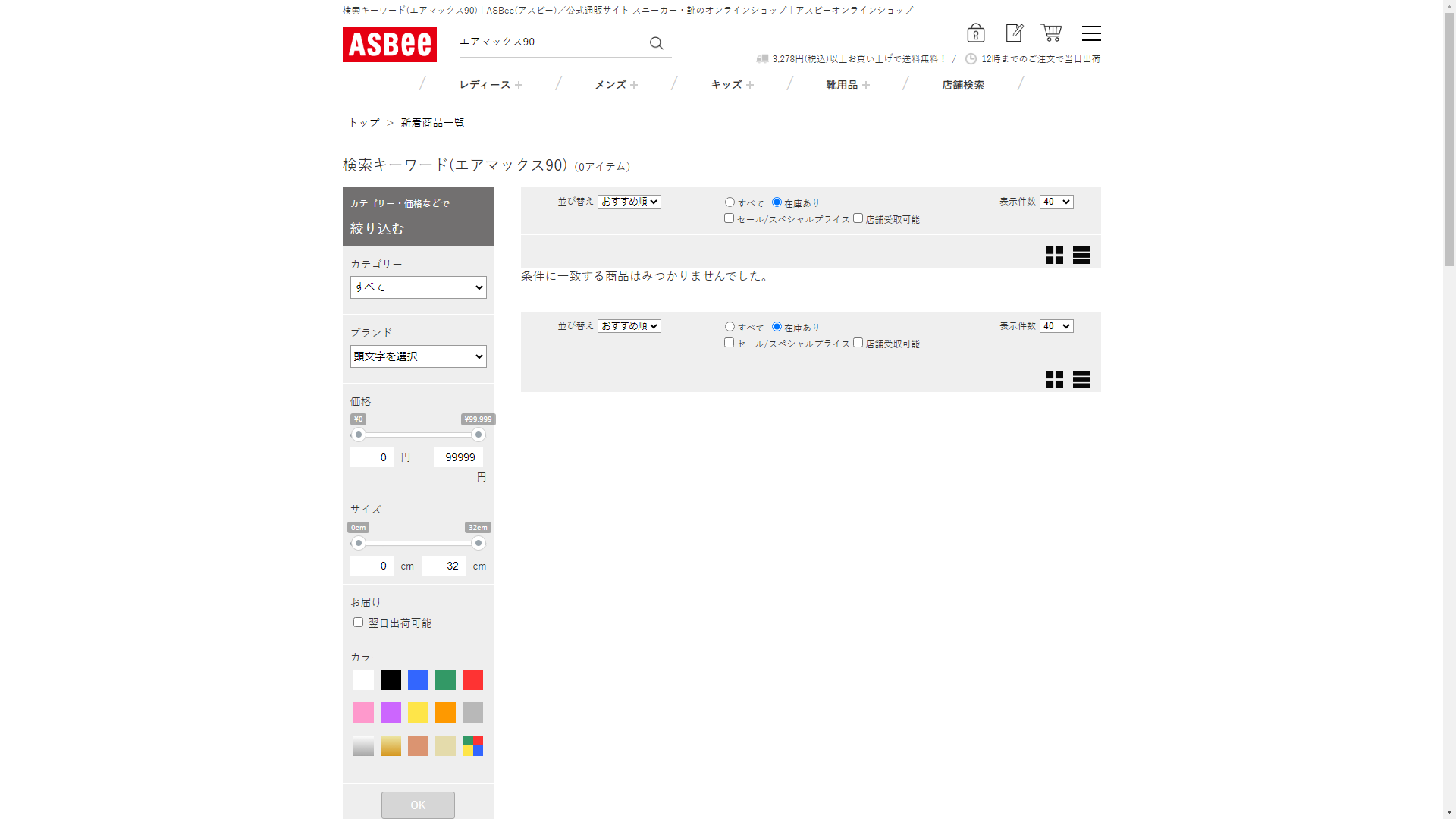Open the ブランド 頭文字を選択 dropdown

click(x=418, y=356)
